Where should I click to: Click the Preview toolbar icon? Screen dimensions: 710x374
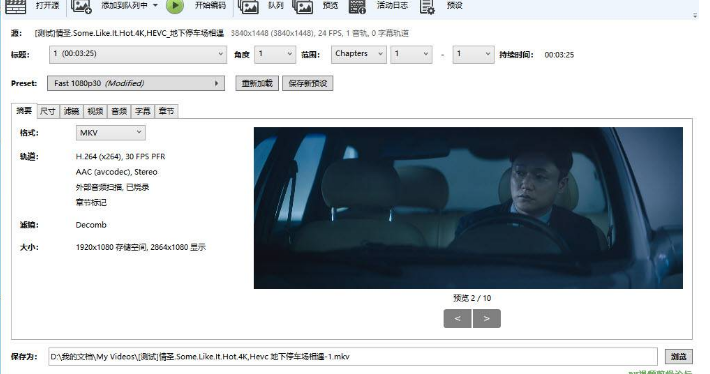(302, 6)
